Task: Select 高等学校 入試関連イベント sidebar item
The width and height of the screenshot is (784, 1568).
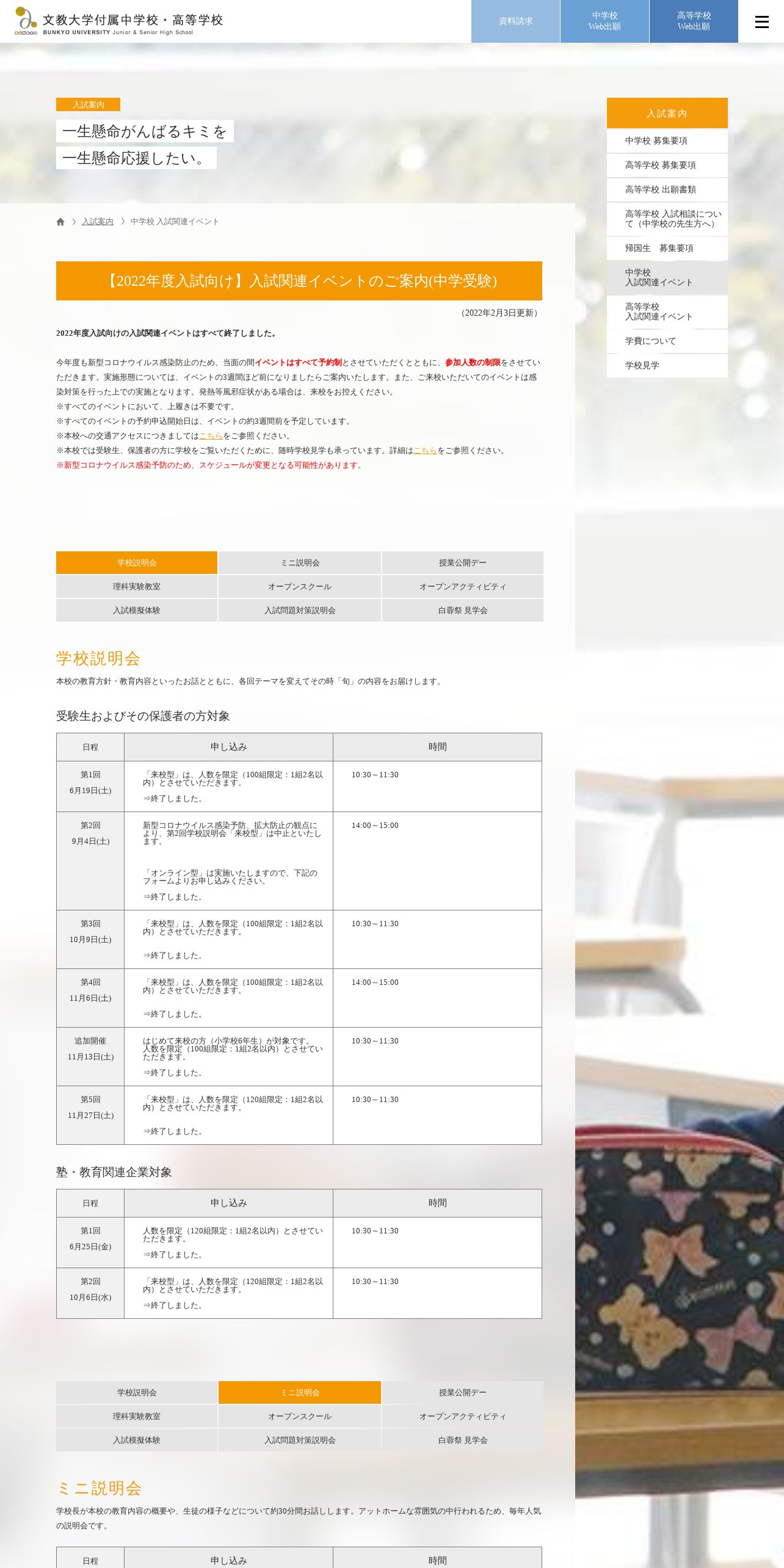Action: coord(667,312)
